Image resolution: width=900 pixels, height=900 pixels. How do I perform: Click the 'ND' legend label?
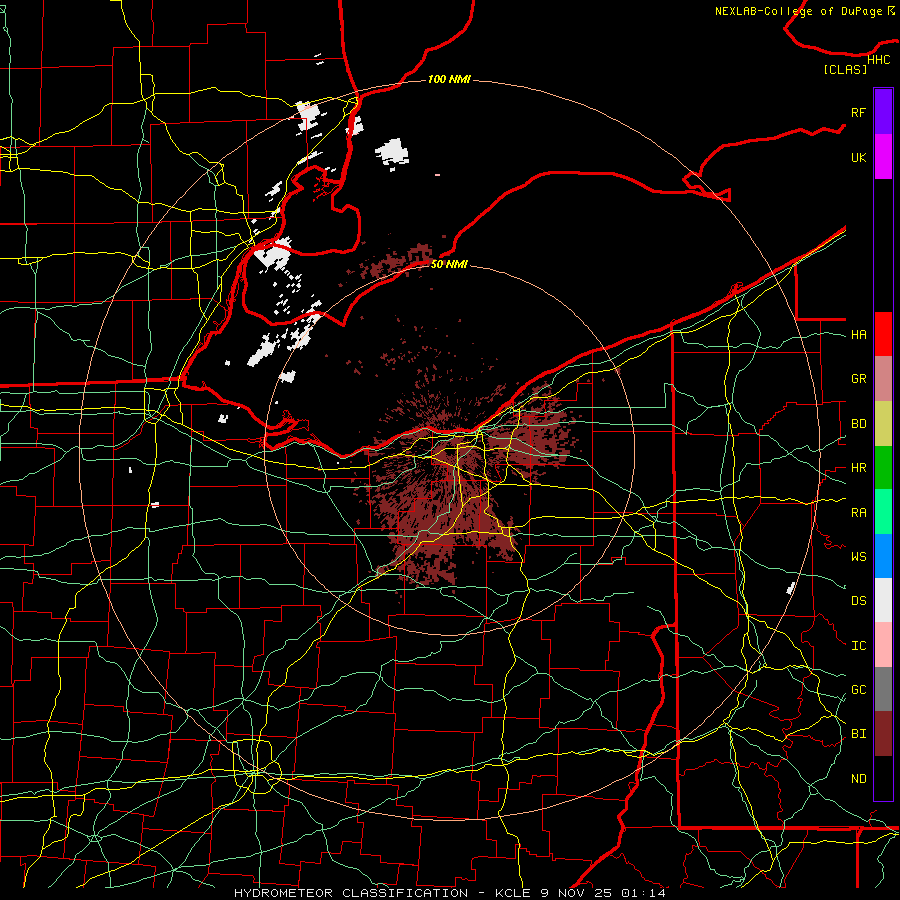858,779
